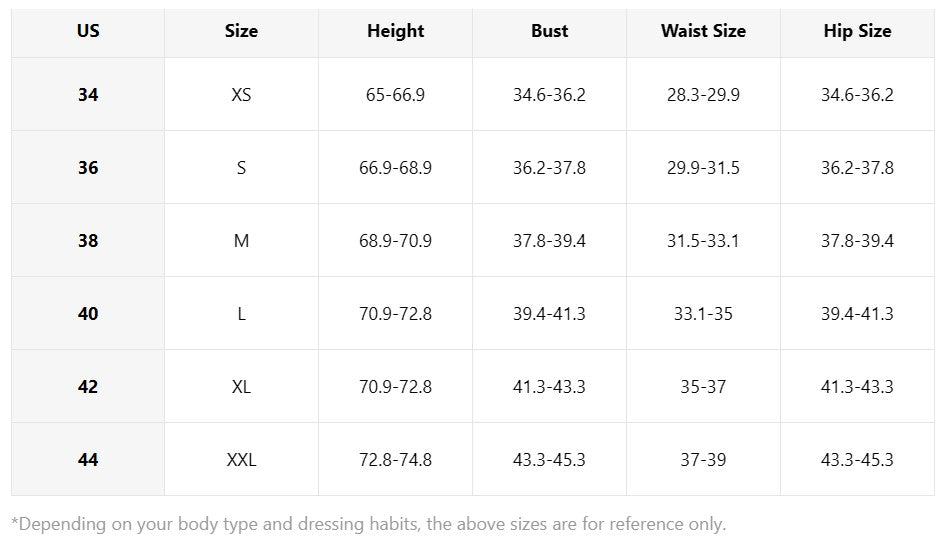
Task: Click the reference-only disclaimer text
Action: (368, 524)
